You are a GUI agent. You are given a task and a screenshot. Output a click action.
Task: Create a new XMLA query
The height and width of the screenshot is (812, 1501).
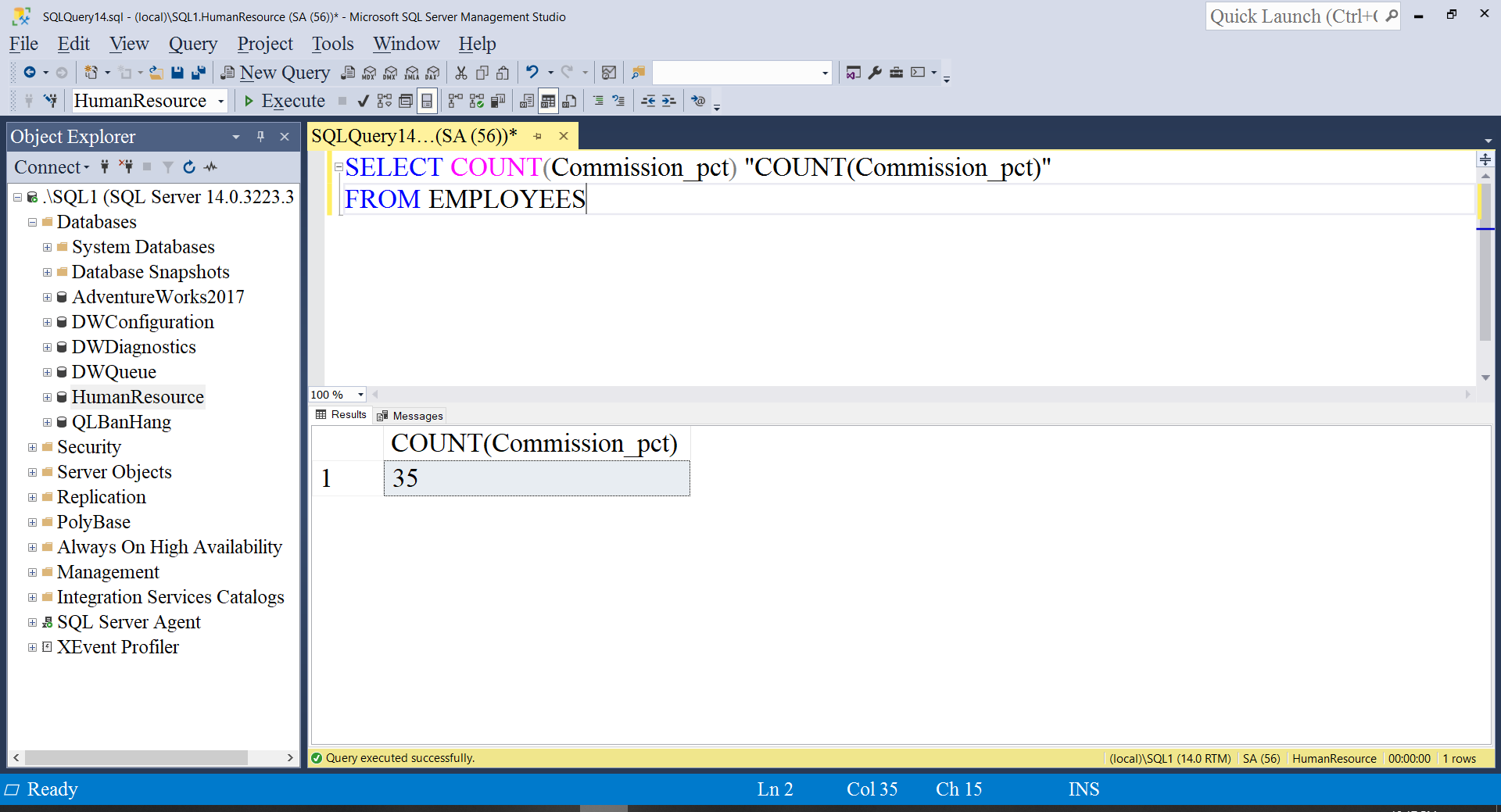[x=411, y=73]
